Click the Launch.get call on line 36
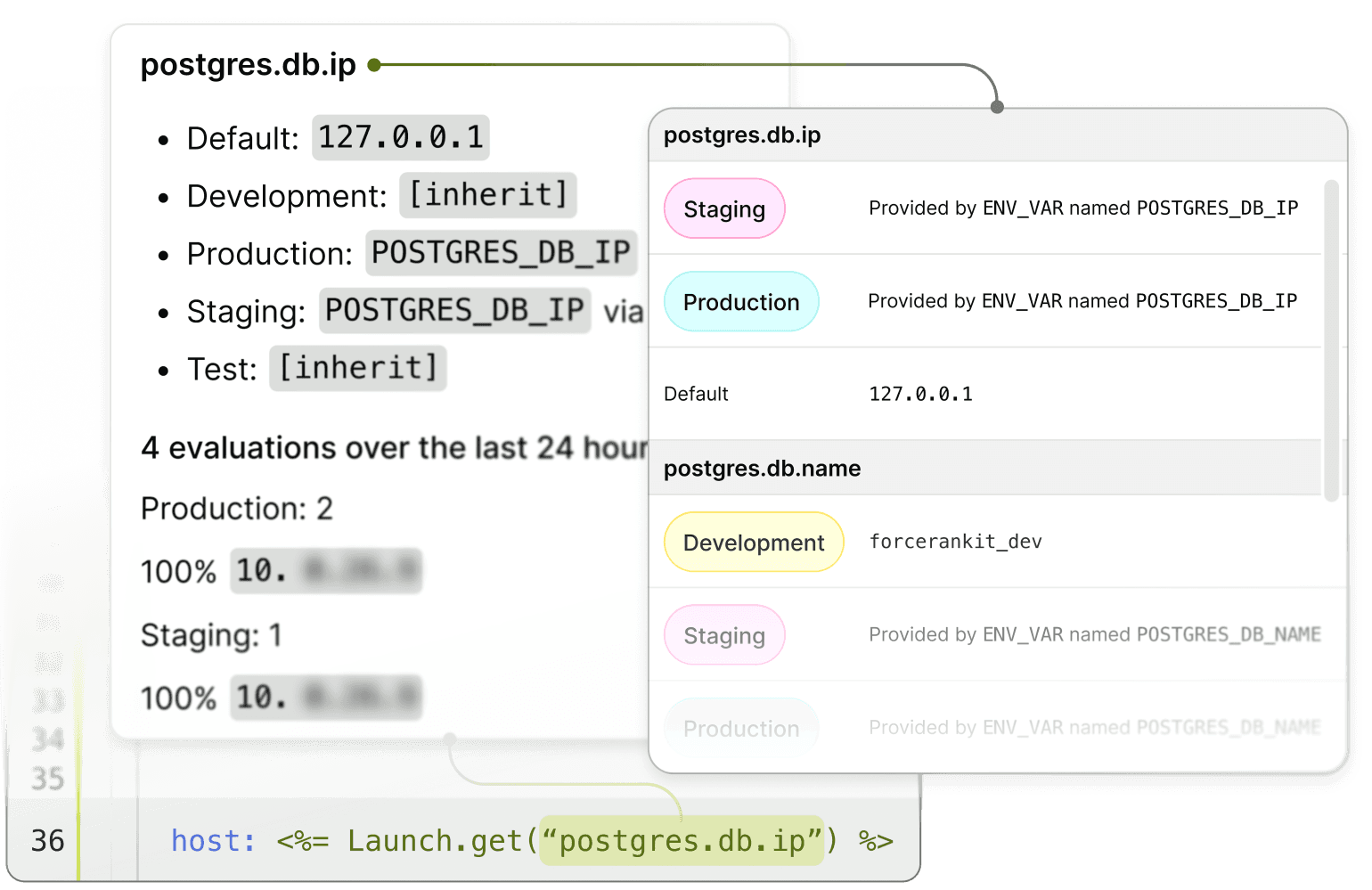Image resolution: width=1372 pixels, height=890 pixels. (x=439, y=840)
